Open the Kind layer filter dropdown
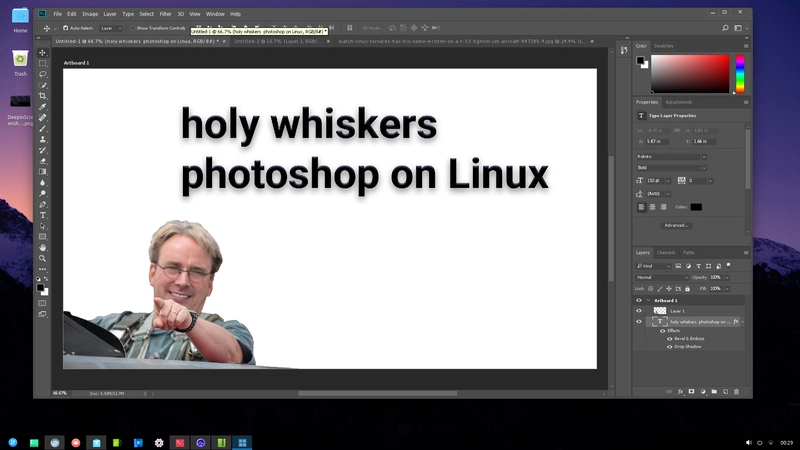Image resolution: width=800 pixels, height=450 pixels. [x=653, y=266]
